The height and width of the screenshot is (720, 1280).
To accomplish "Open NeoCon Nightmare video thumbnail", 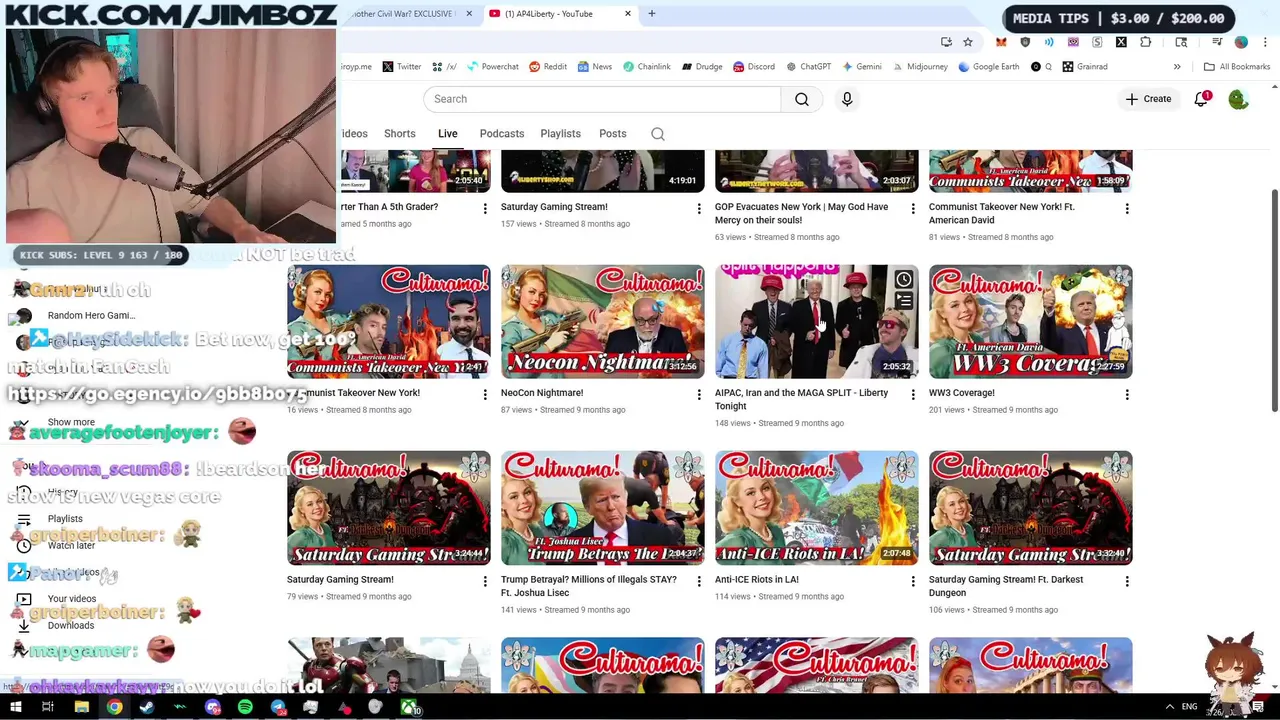I will 603,322.
